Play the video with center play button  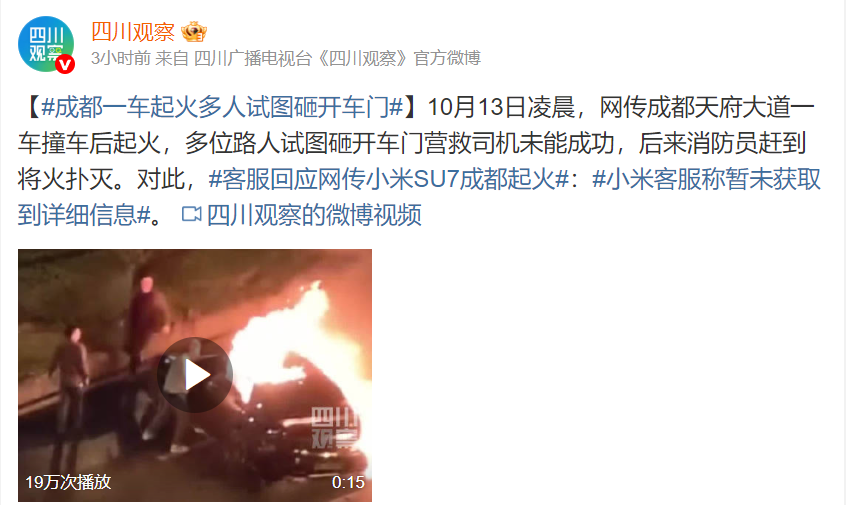(195, 375)
